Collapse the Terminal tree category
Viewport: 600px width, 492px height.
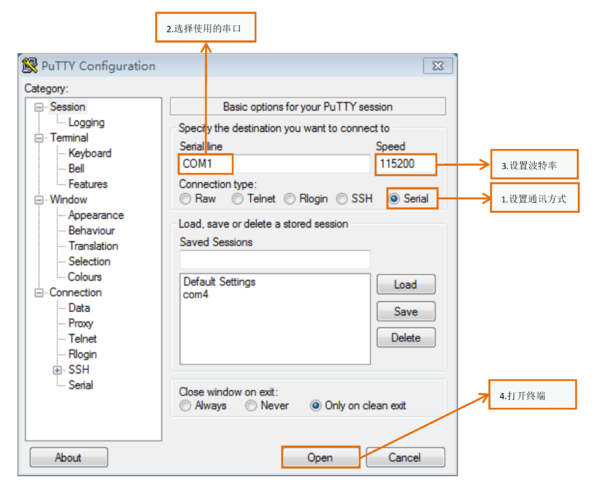tap(39, 138)
